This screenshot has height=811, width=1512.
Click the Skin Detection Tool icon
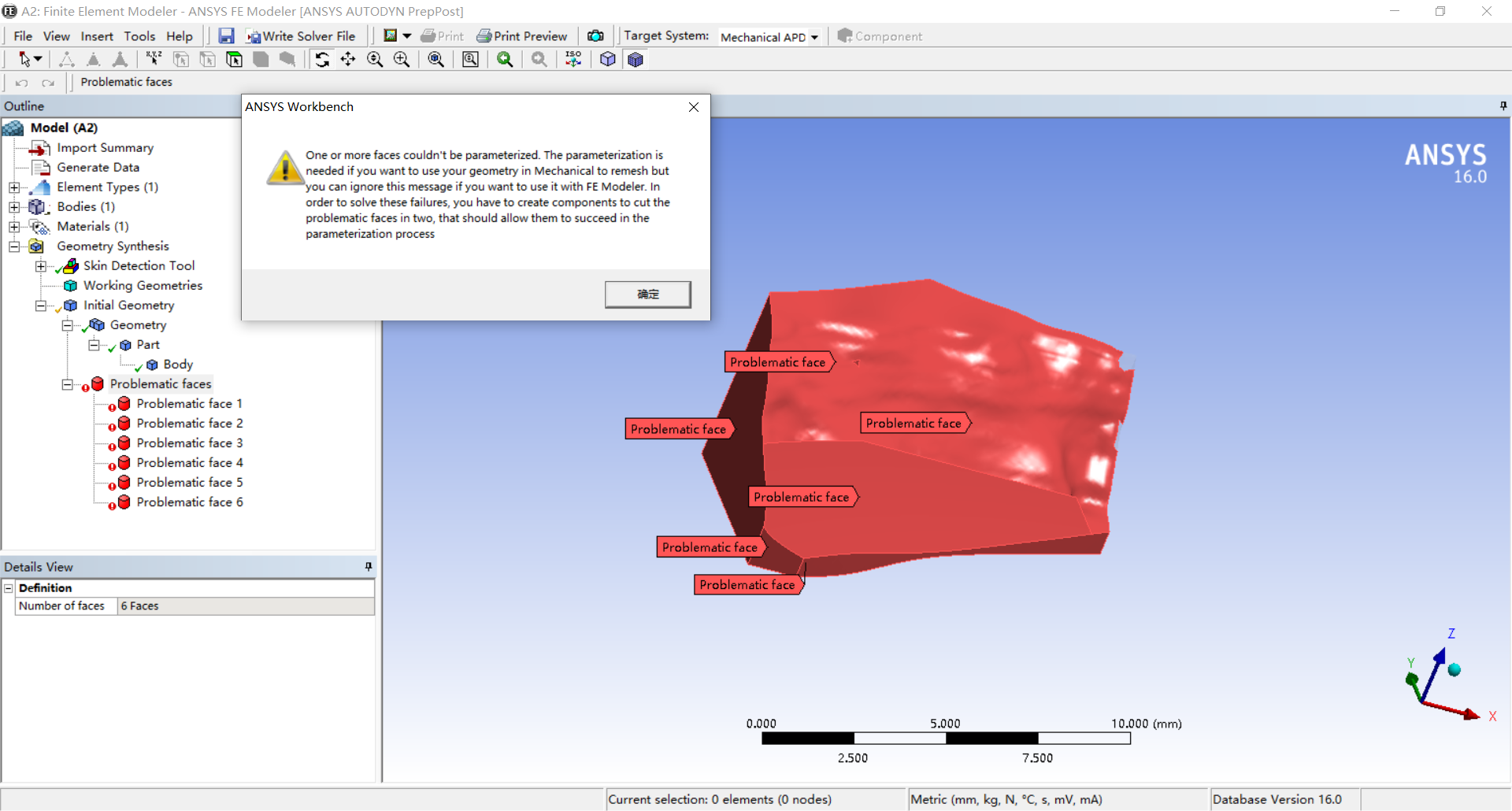pyautogui.click(x=71, y=266)
